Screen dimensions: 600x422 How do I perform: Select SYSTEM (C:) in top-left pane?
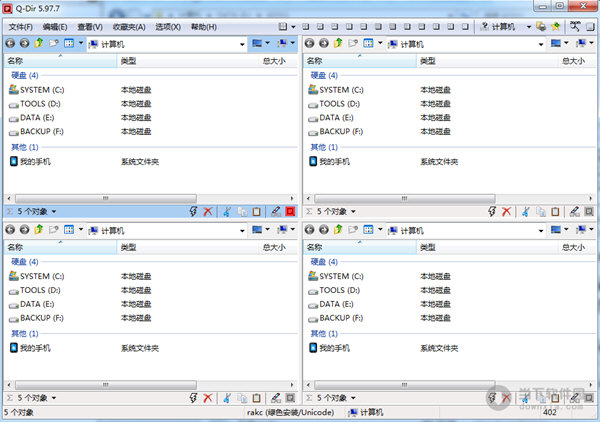point(36,90)
